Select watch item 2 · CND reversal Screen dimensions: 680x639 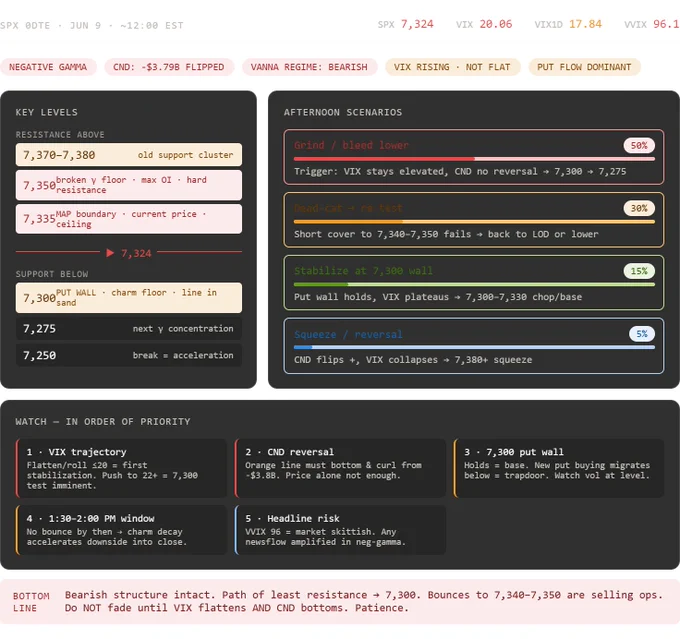340,468
